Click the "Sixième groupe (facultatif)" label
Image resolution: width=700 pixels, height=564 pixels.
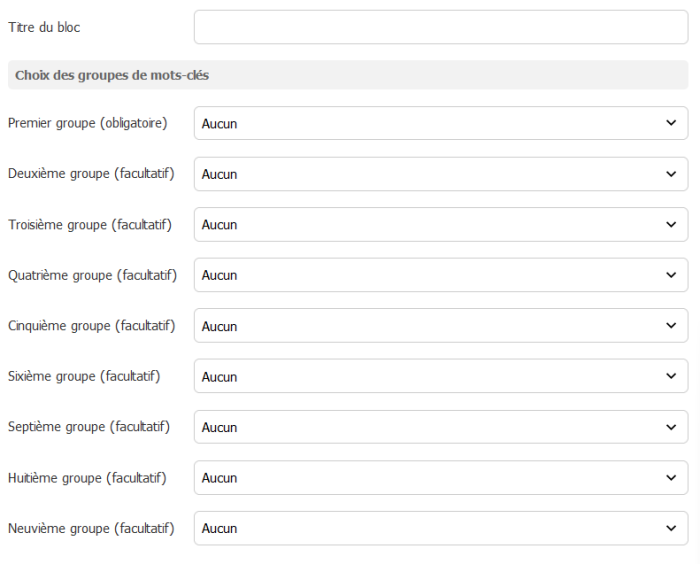pos(84,377)
